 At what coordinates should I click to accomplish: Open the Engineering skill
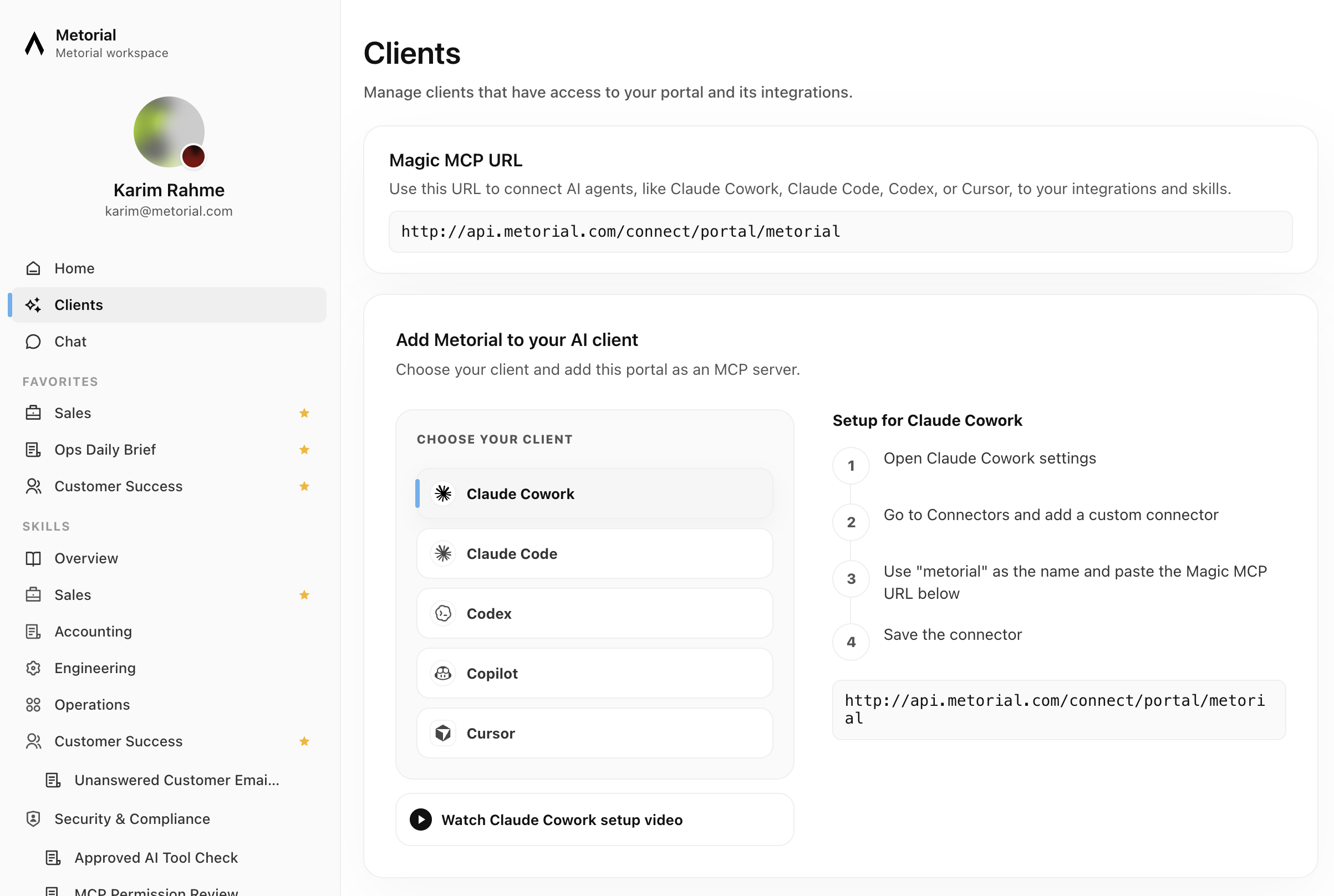click(x=169, y=668)
